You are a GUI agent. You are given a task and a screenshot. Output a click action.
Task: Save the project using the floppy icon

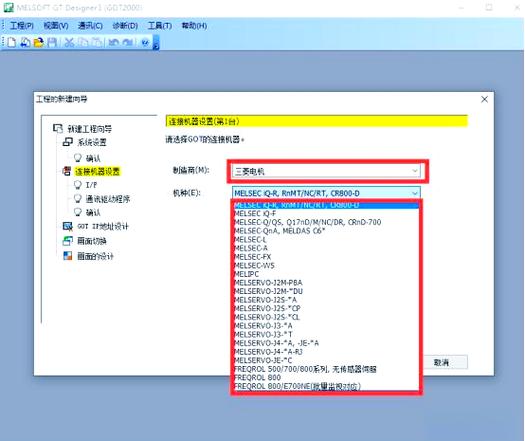(52, 42)
